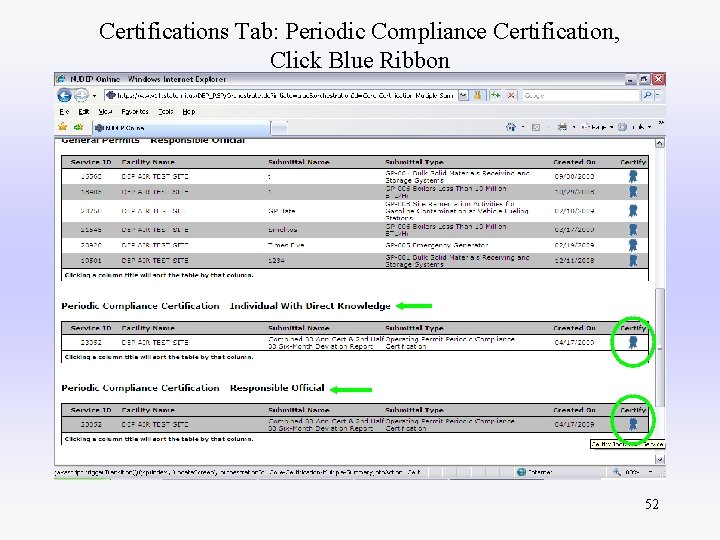
Task: Sort General Permits table by Submittal Name
Action: (299, 162)
